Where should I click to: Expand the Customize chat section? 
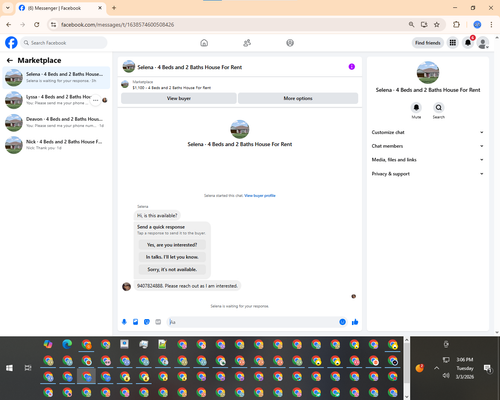pos(428,132)
